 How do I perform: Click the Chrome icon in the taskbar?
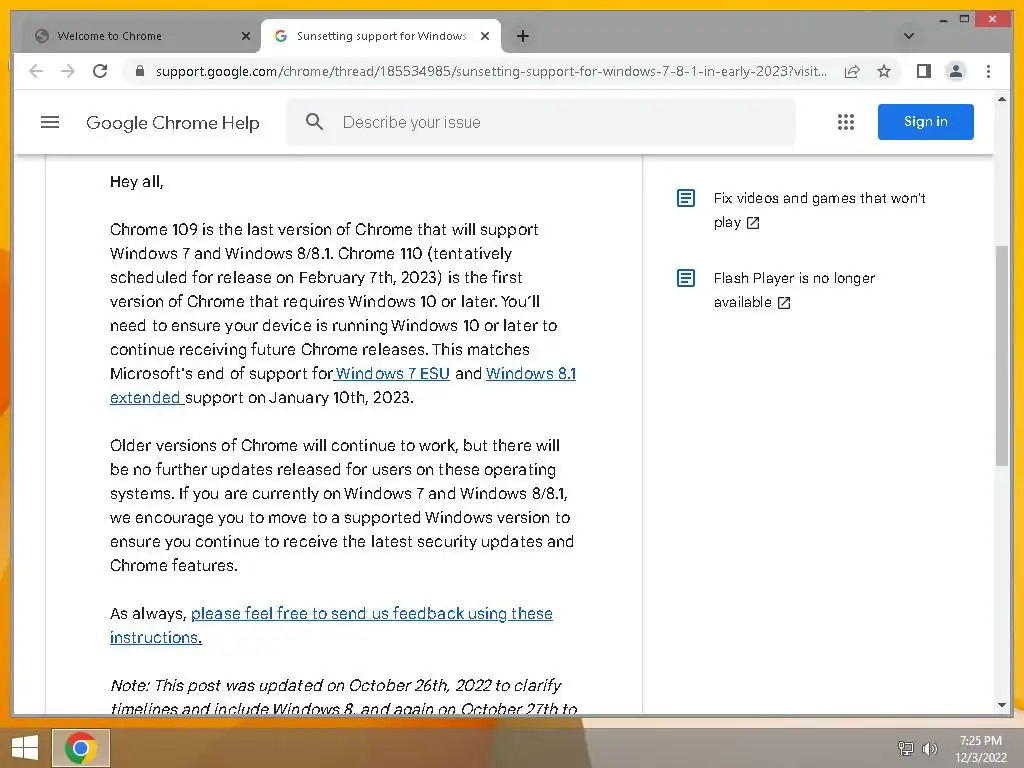(81, 748)
